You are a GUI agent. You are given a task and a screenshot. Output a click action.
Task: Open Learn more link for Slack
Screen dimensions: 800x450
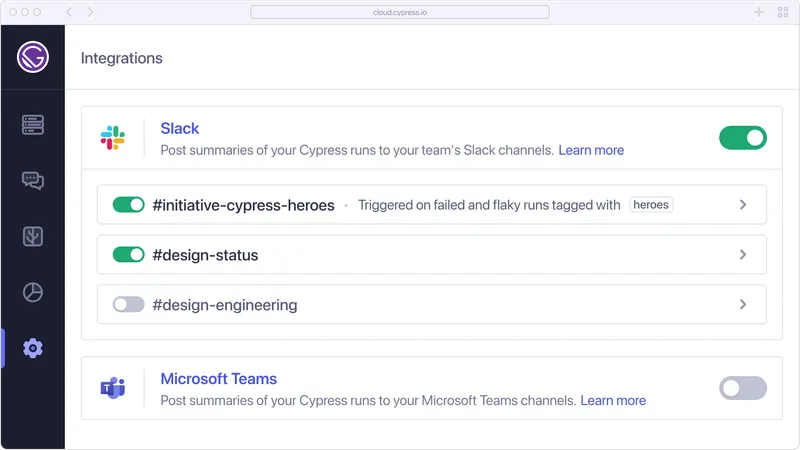coord(591,150)
